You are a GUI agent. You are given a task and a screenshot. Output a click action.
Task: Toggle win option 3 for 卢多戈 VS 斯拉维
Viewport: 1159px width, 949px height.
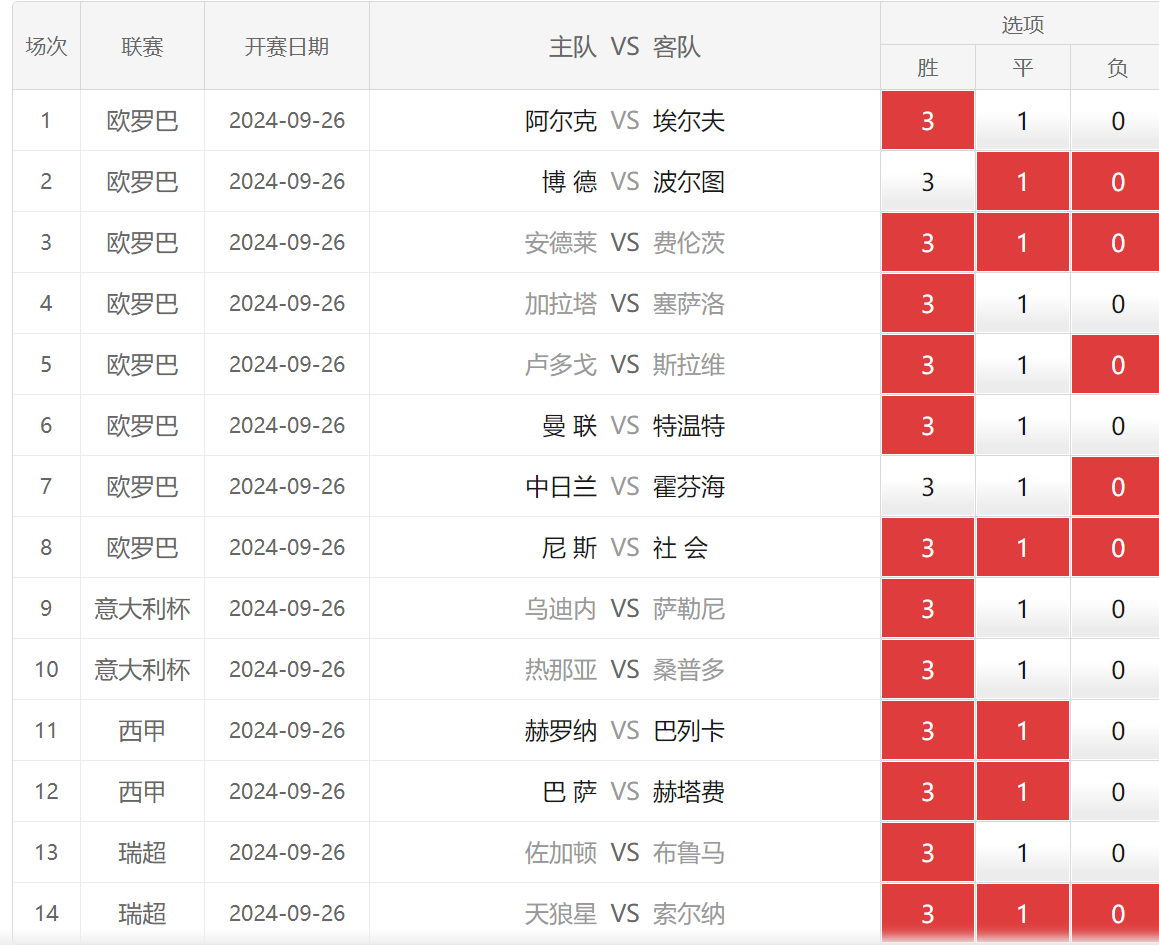pos(928,364)
